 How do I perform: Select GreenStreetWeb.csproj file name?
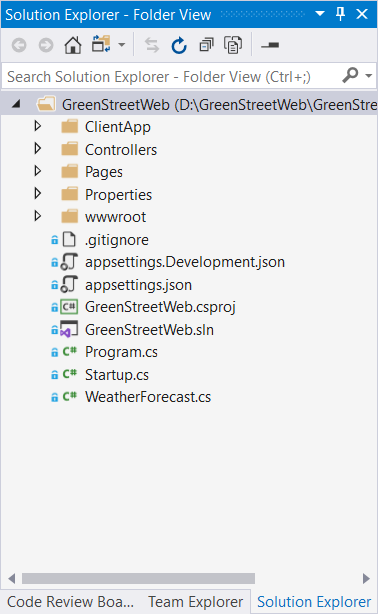point(160,307)
